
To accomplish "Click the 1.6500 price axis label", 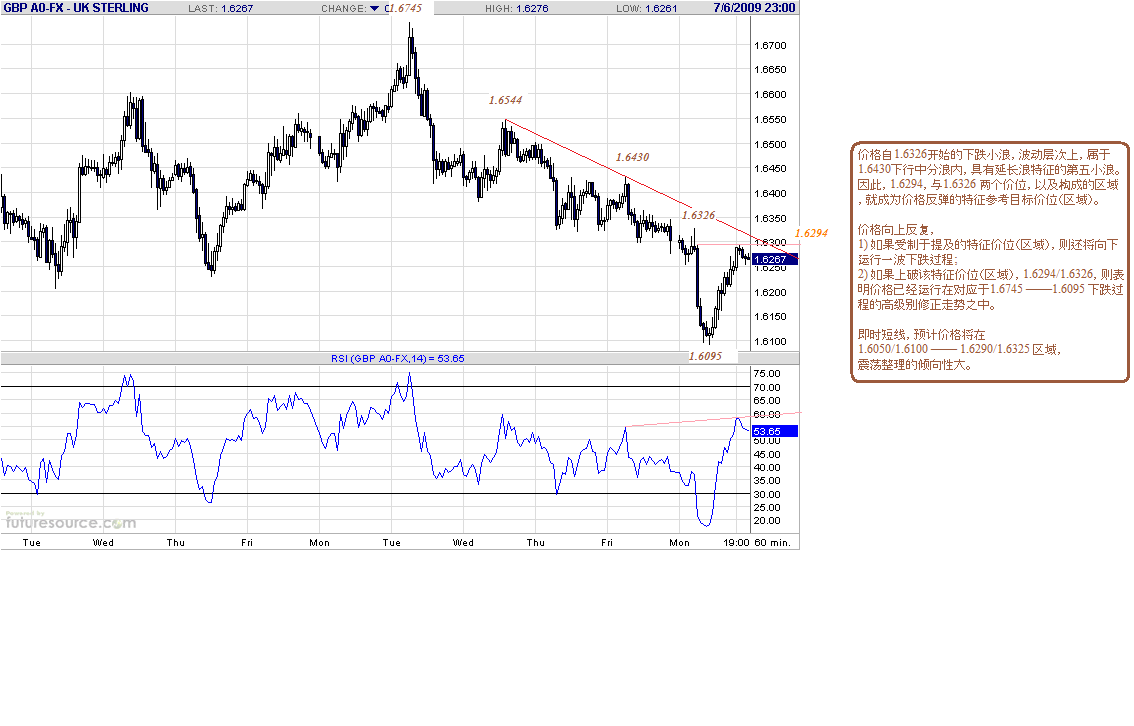I will point(770,145).
